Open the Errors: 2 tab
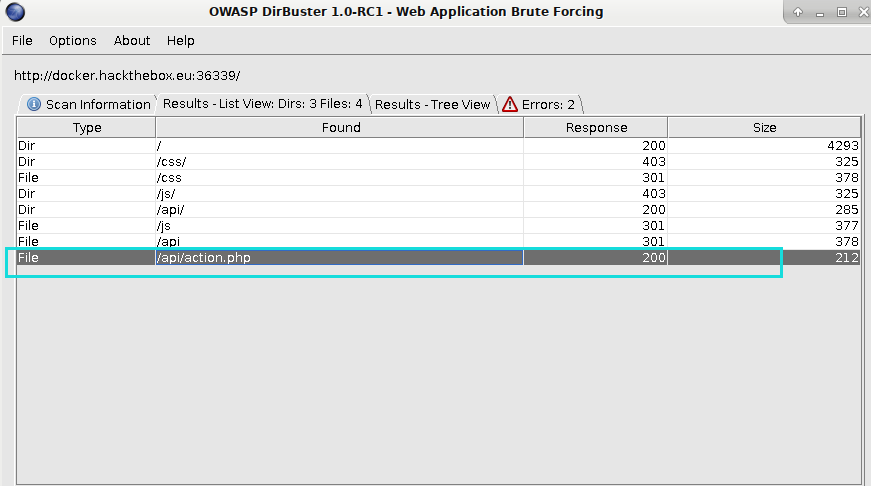The image size is (871, 486). click(539, 104)
